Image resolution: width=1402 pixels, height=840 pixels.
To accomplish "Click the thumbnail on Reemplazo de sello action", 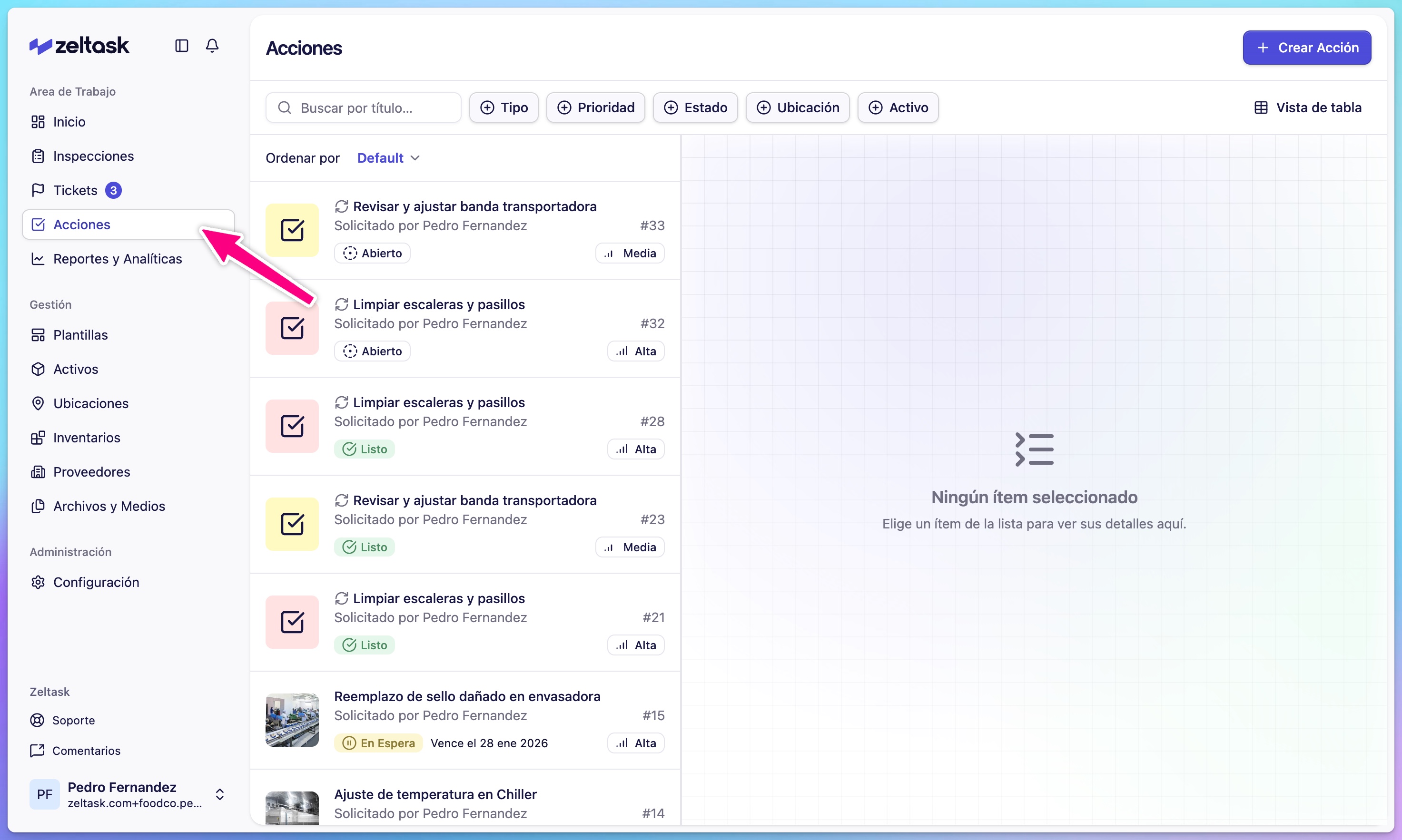I will [x=292, y=720].
